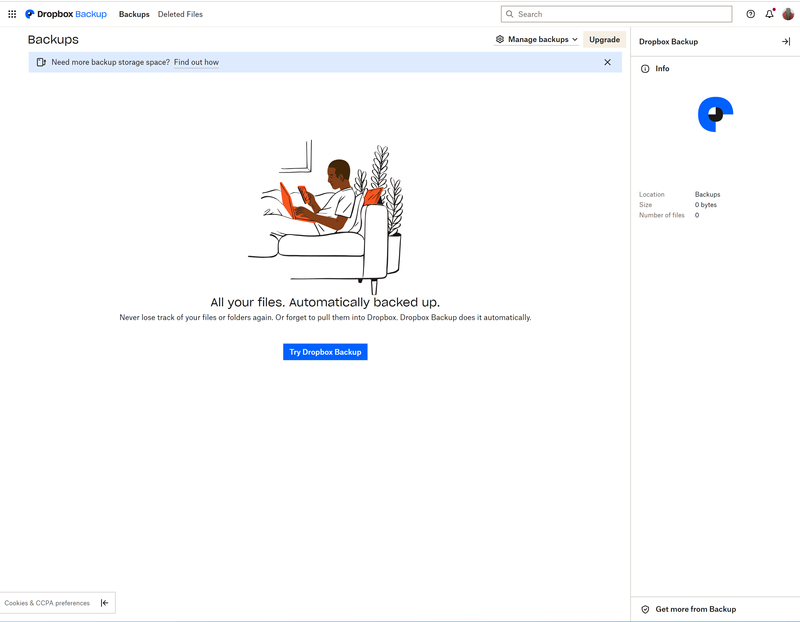
Task: Switch to the Deleted Files tab
Action: (x=180, y=14)
